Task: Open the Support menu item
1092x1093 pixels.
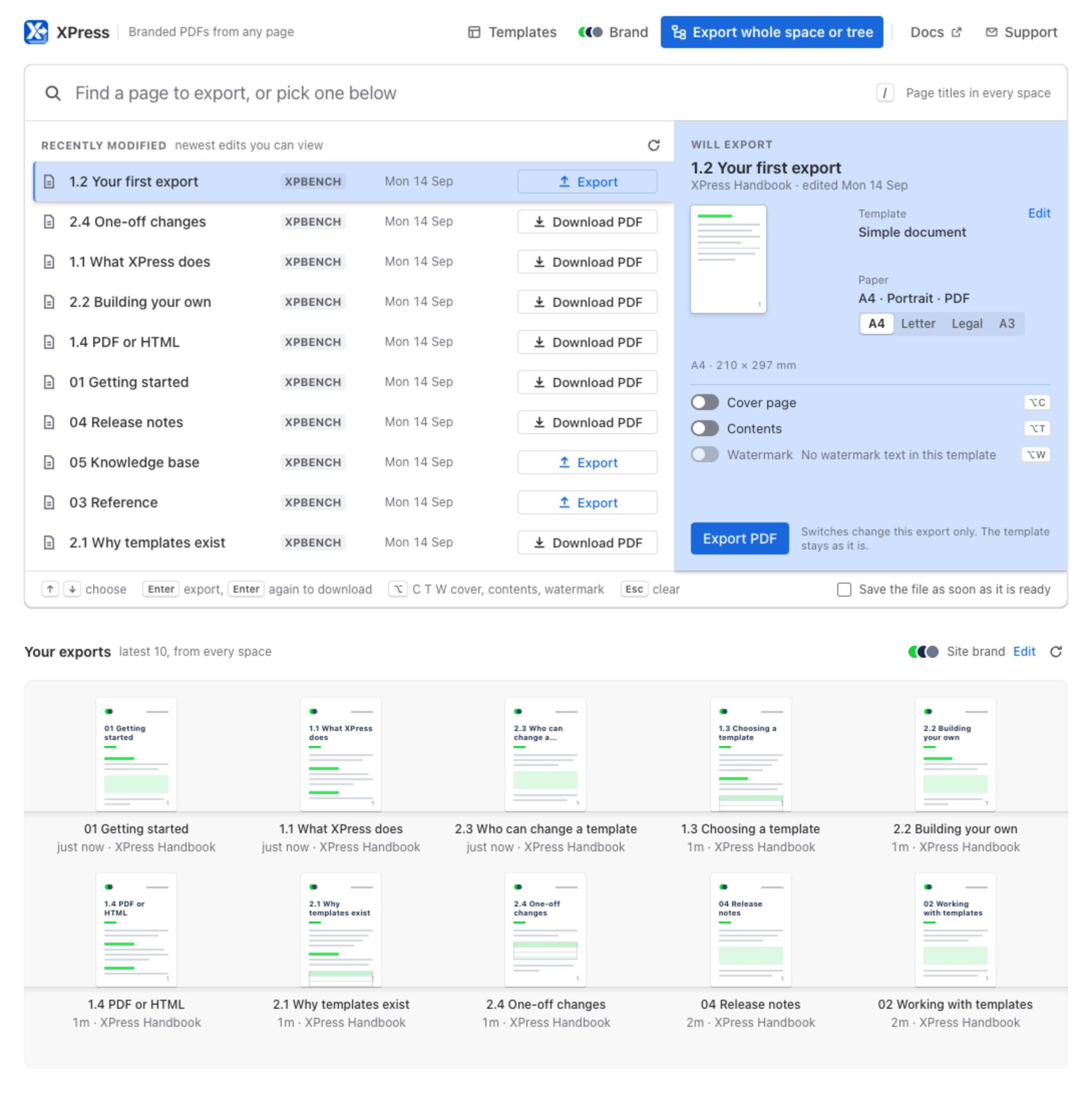Action: click(x=1021, y=32)
